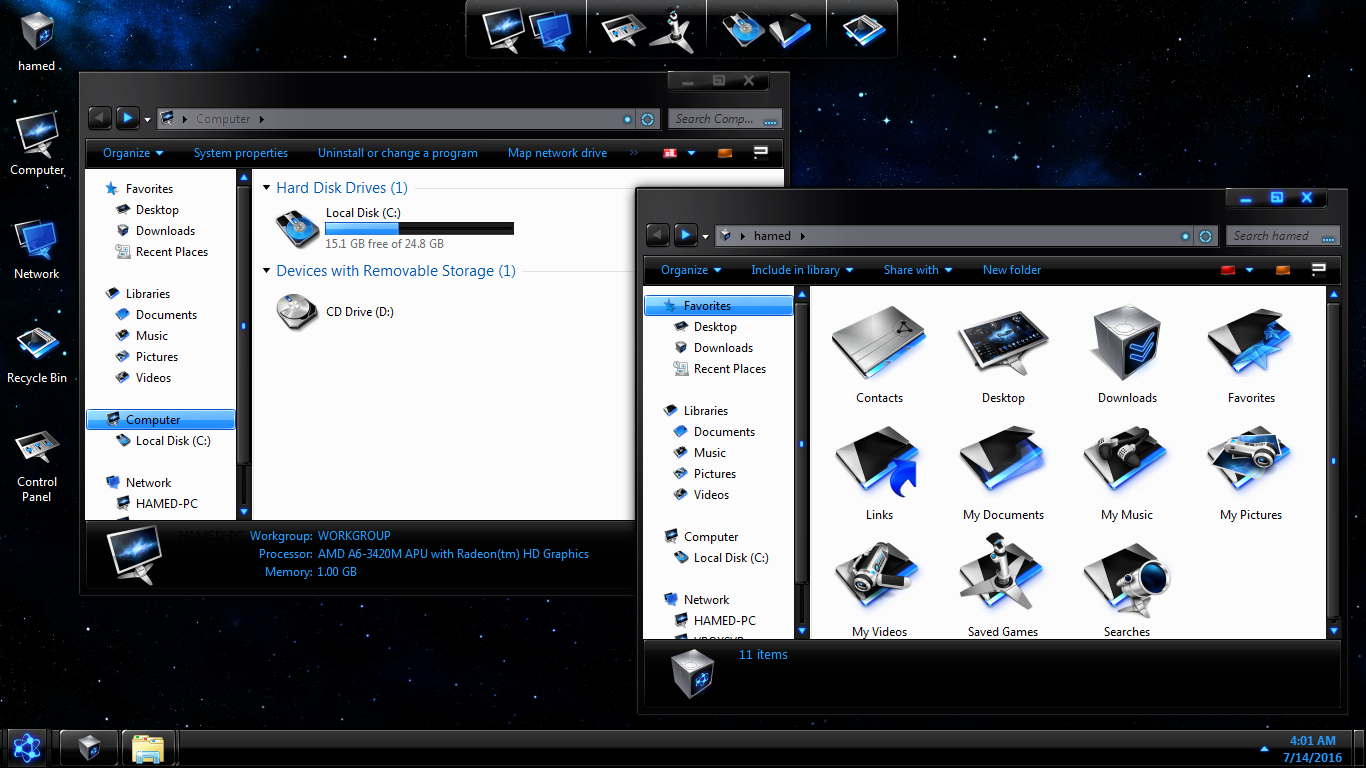Click System properties in the toolbar

pyautogui.click(x=240, y=153)
